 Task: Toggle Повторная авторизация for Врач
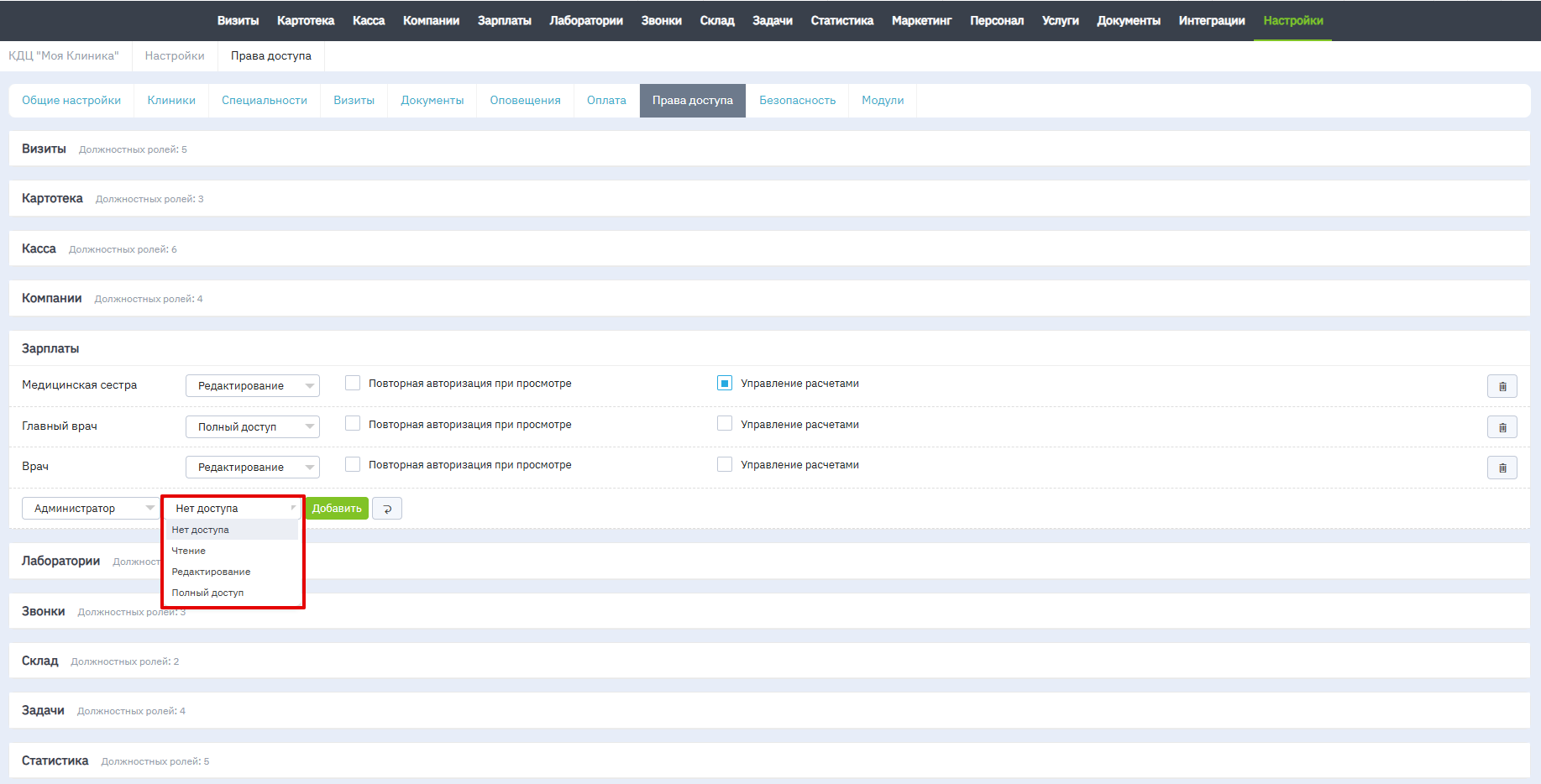(353, 465)
